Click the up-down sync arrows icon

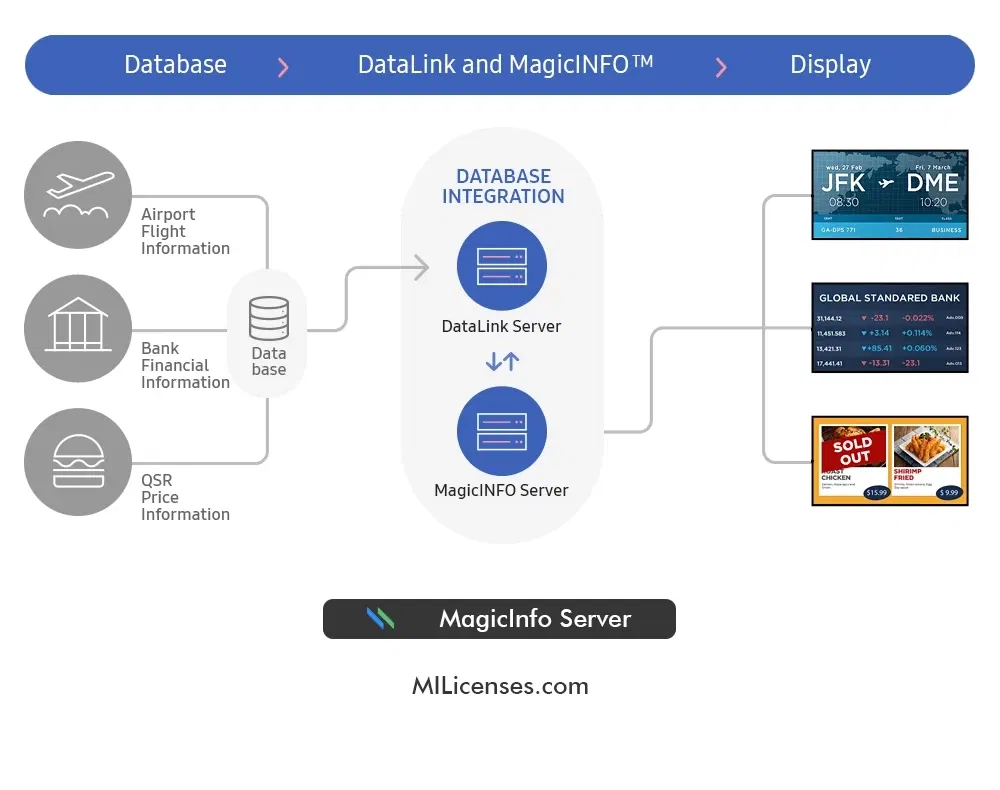[503, 362]
